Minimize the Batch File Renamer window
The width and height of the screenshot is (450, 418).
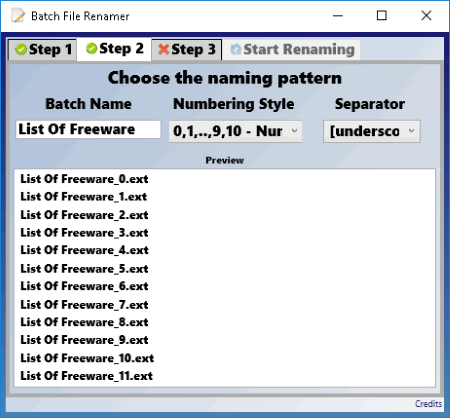338,16
